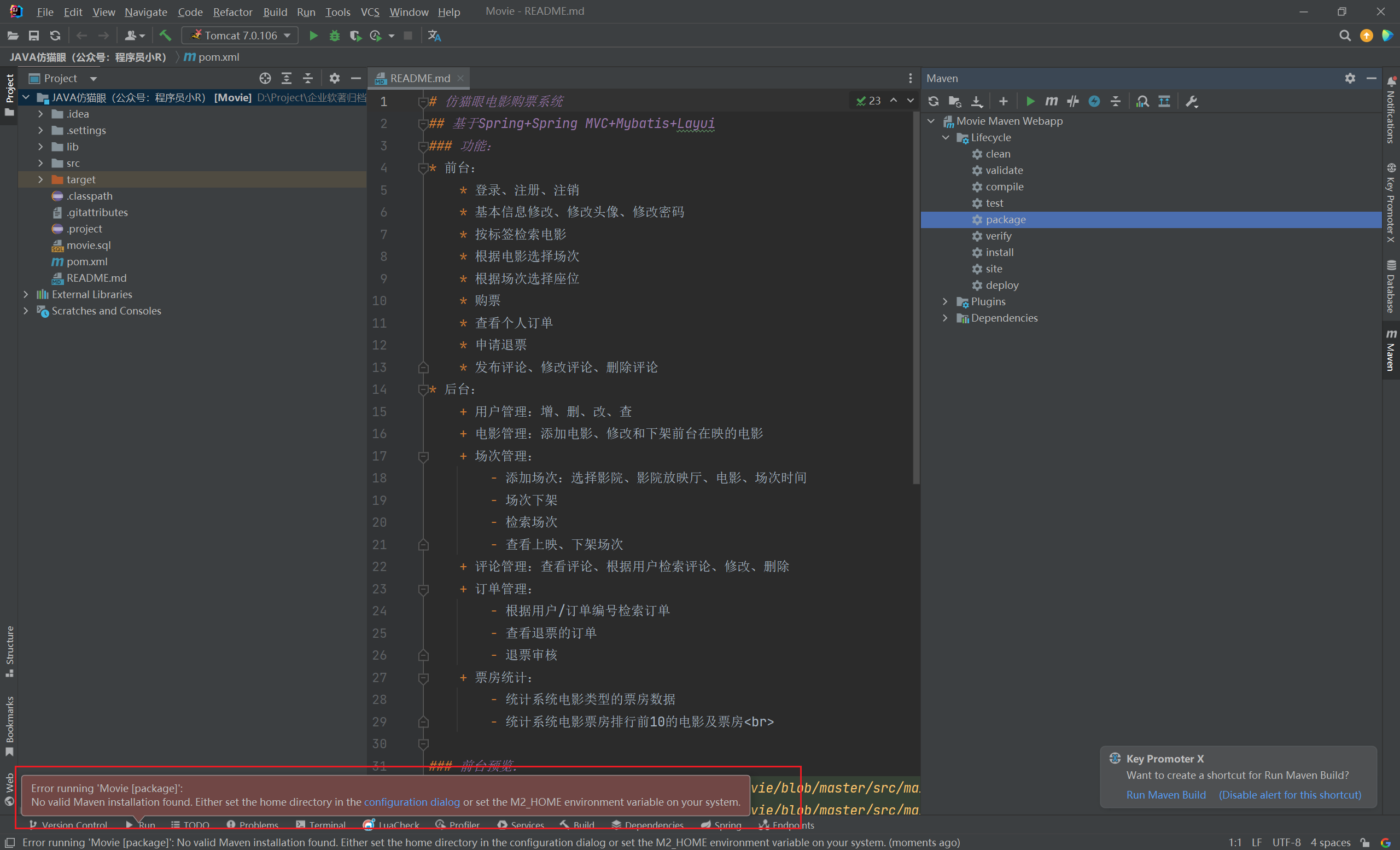1400x850 pixels.
Task: Open the Refactor menu
Action: click(x=232, y=12)
